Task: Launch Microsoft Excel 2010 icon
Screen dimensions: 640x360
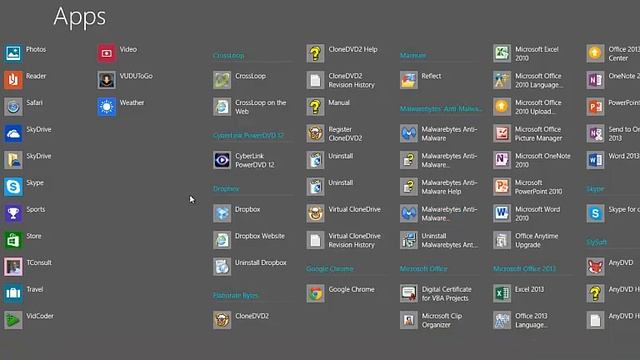Action: point(502,53)
